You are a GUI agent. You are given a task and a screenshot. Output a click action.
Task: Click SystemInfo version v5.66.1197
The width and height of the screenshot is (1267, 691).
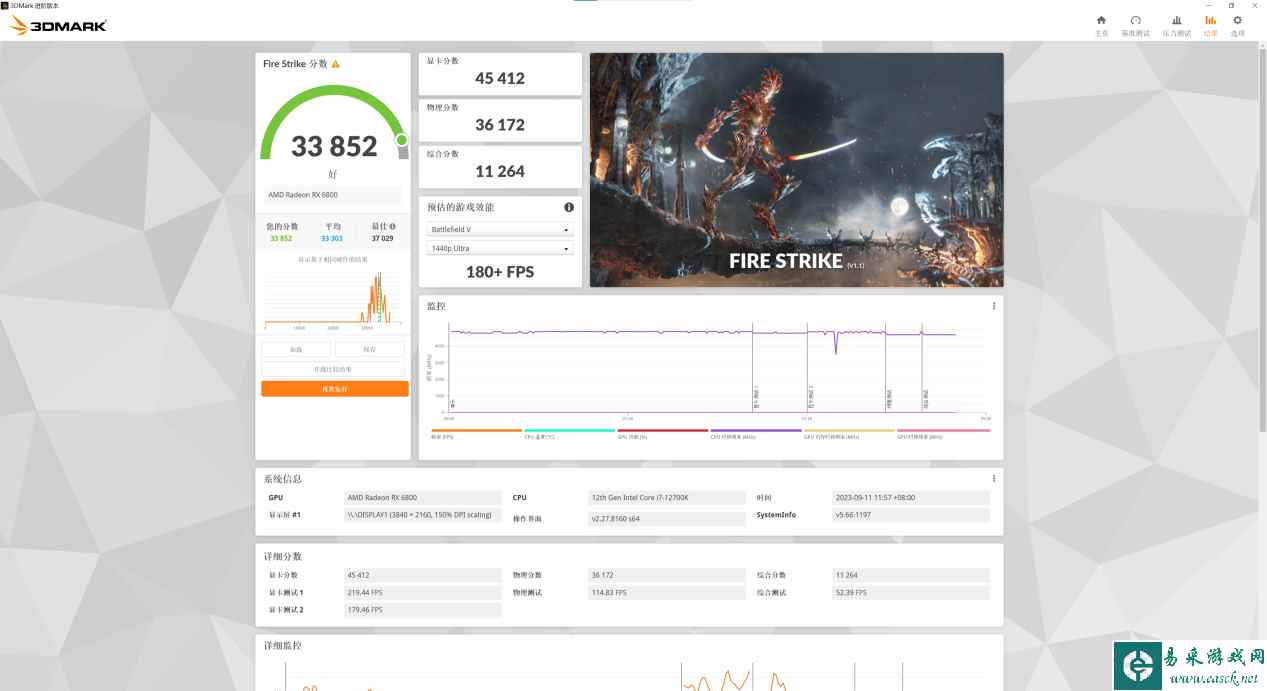click(x=911, y=515)
